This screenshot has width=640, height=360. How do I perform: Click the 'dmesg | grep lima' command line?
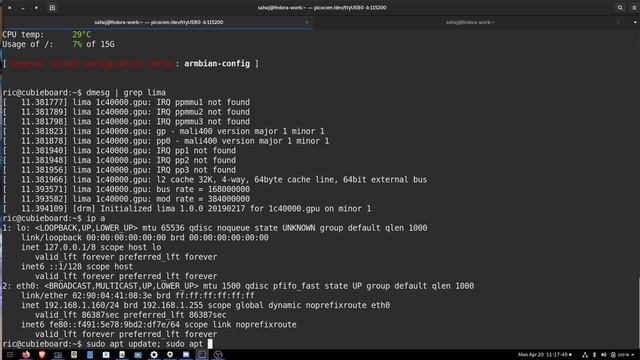pyautogui.click(x=84, y=93)
